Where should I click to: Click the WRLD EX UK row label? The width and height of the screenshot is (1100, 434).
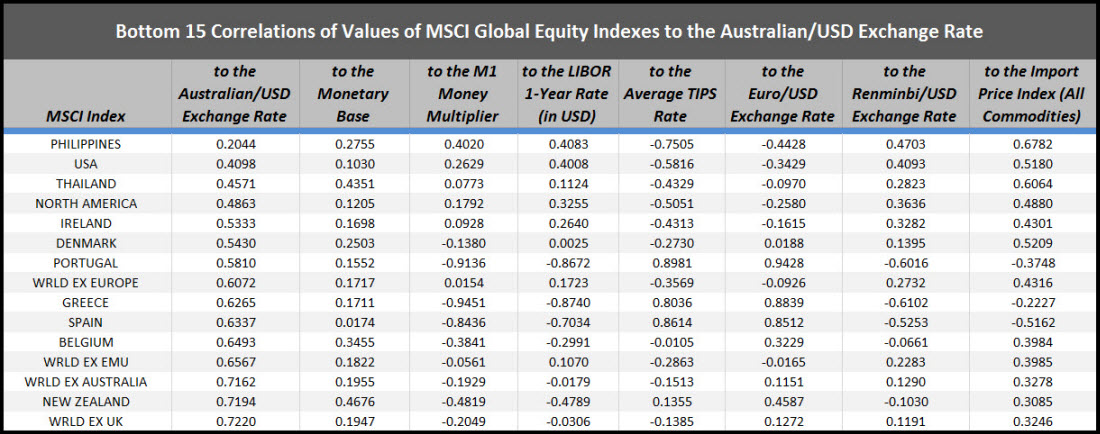coord(86,422)
